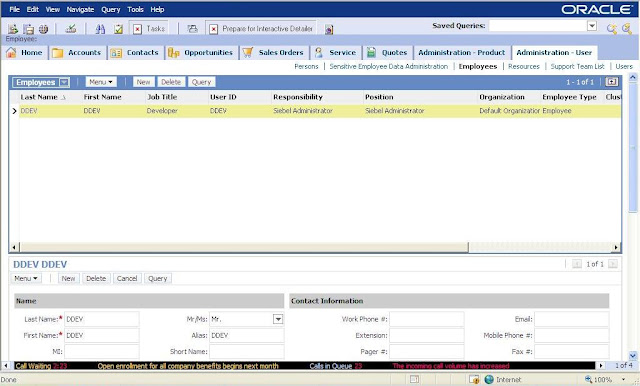The image size is (640, 386).
Task: Click the Site Map globe icon
Action: (43, 29)
